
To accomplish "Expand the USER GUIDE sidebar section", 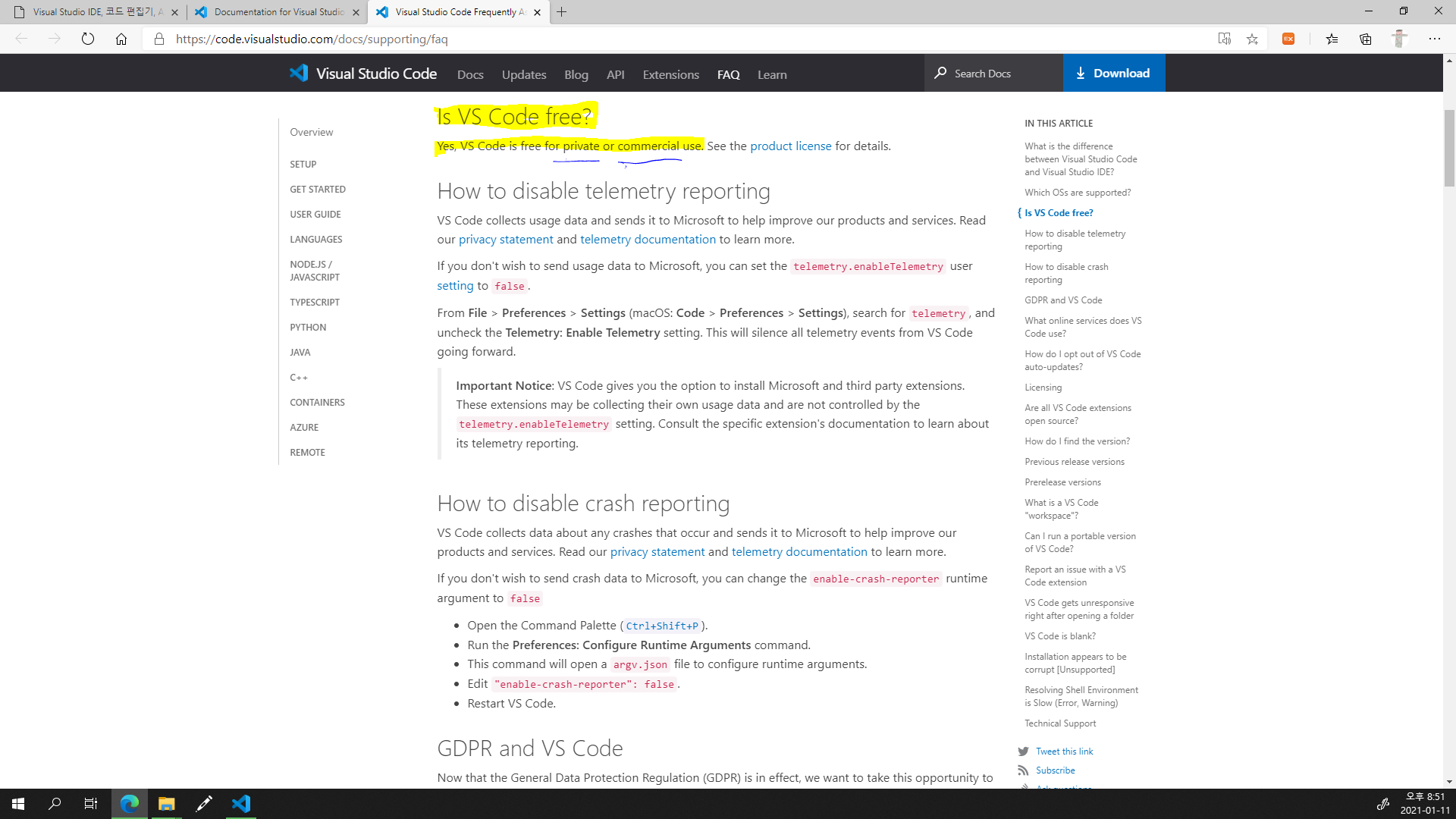I will (x=315, y=214).
